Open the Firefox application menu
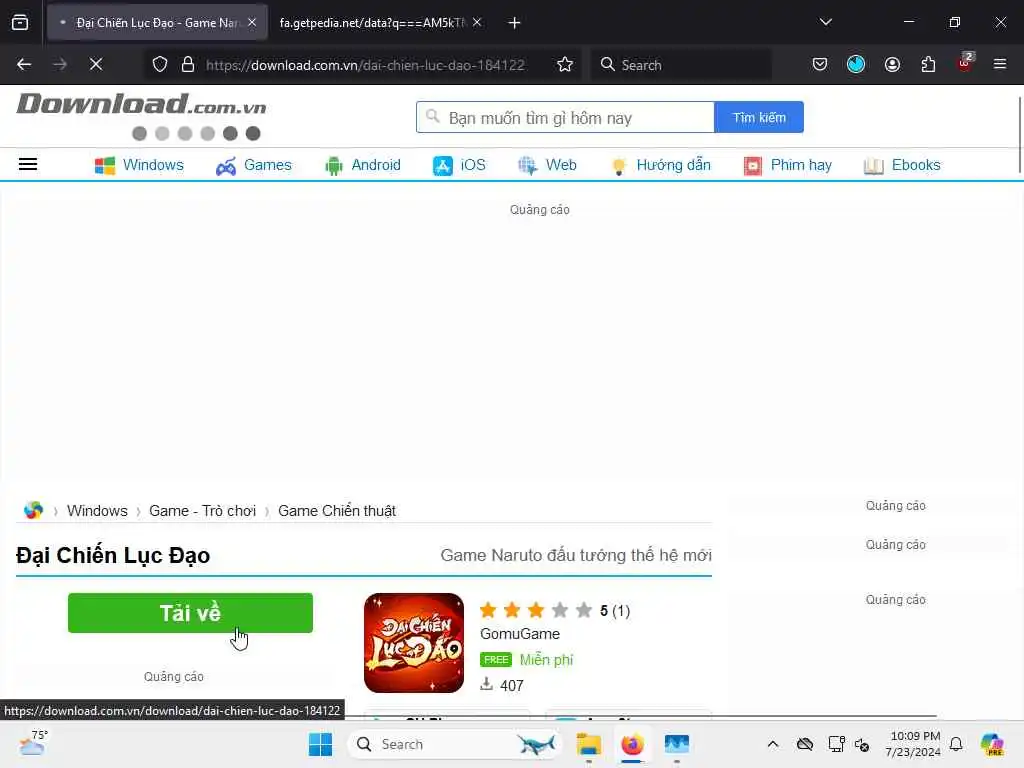Viewport: 1024px width, 768px height. [x=1000, y=65]
